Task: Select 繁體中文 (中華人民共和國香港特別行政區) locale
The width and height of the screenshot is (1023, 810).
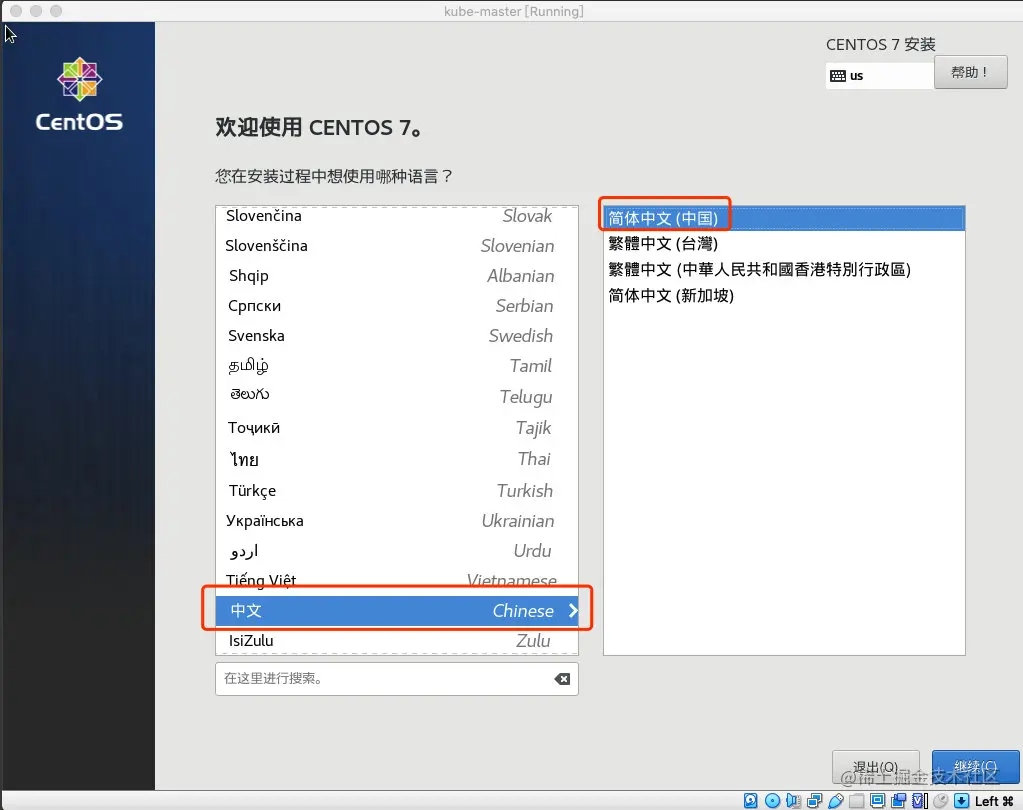Action: click(x=784, y=269)
